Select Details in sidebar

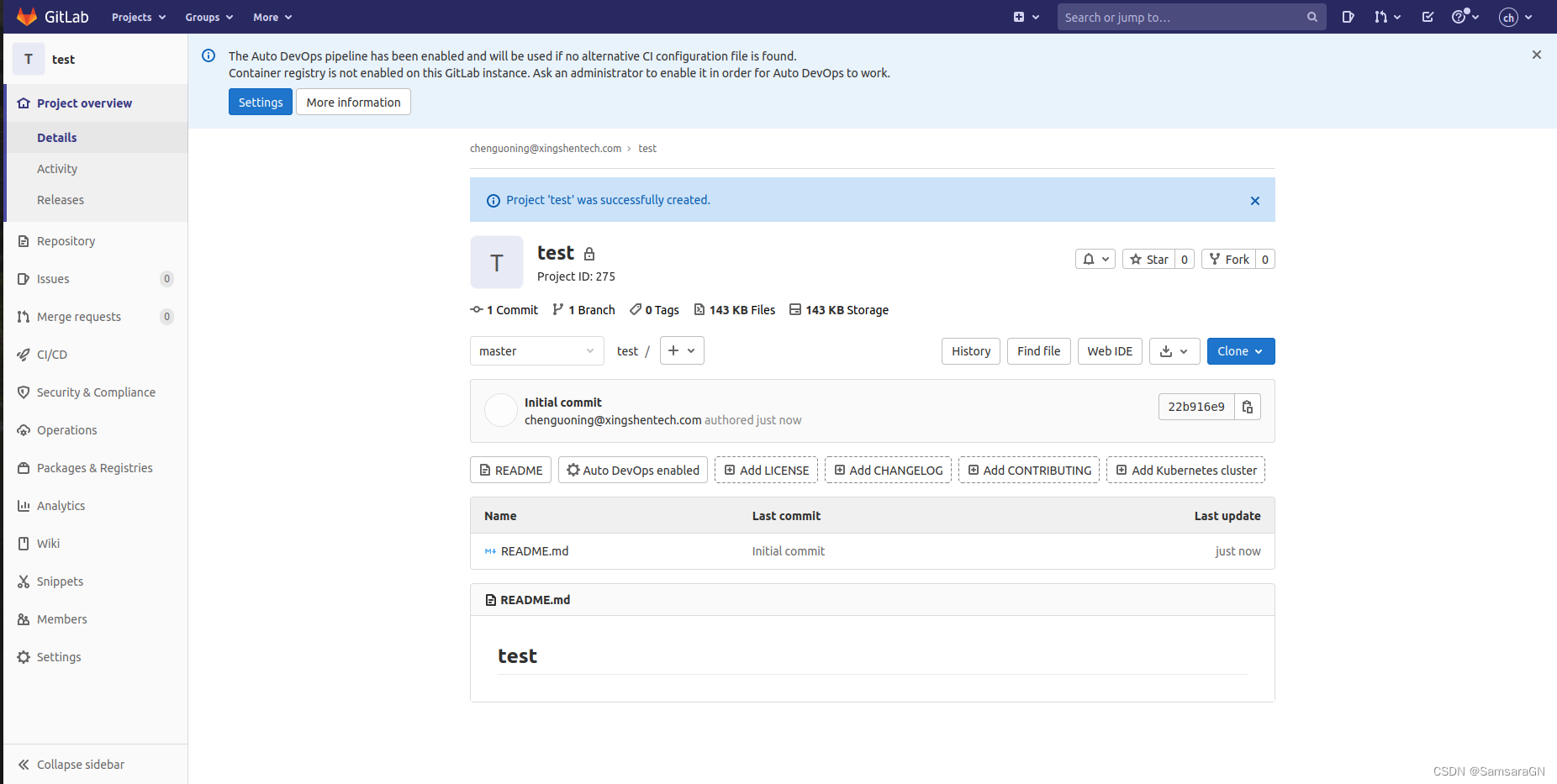(96, 138)
